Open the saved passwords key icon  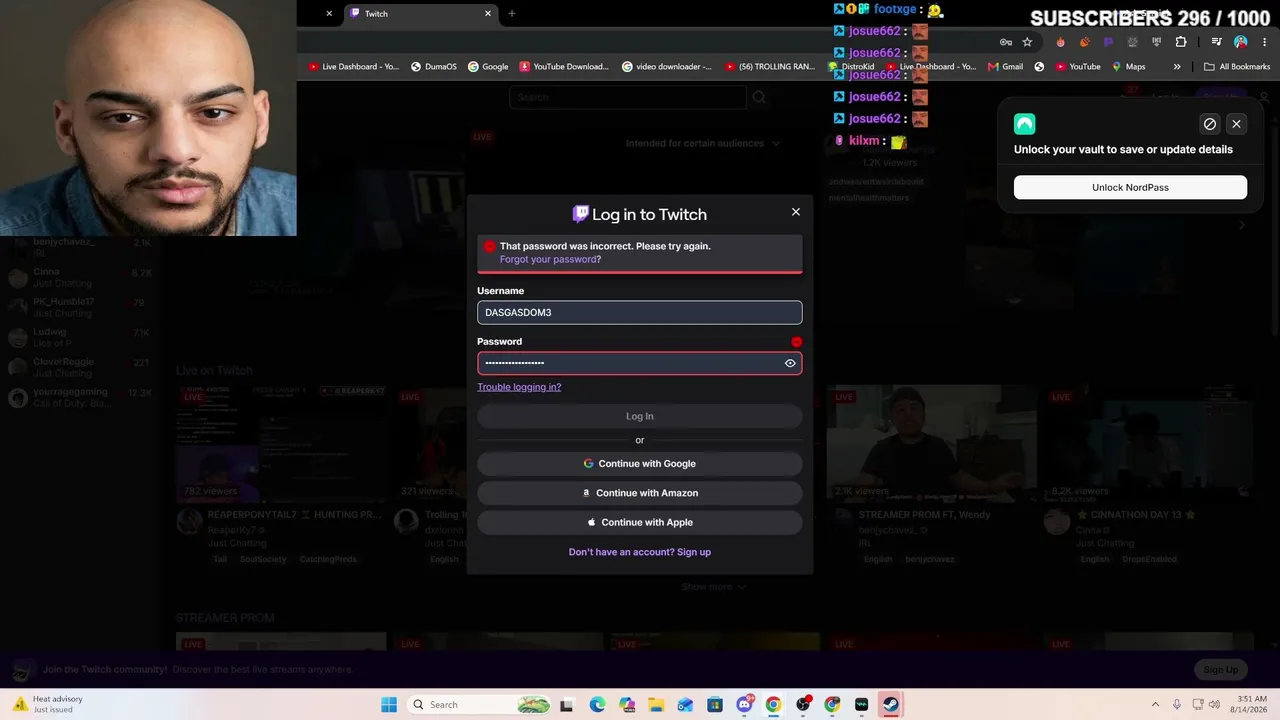pos(1006,42)
